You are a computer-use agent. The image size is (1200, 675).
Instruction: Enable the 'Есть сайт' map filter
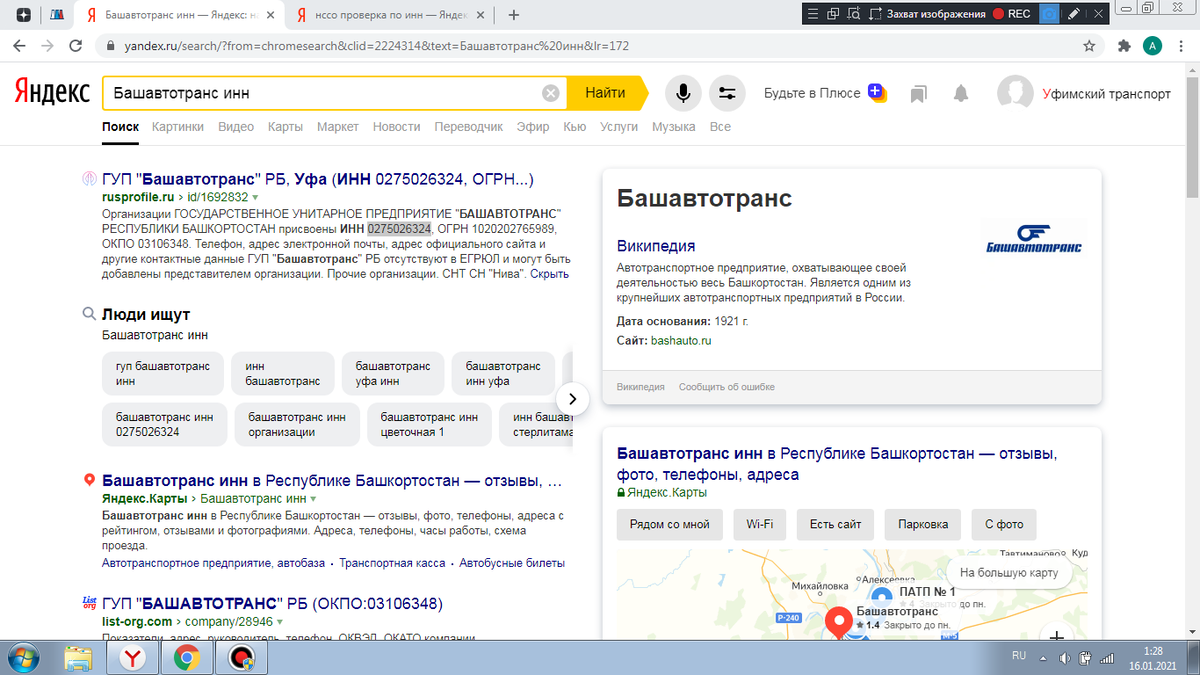(836, 524)
